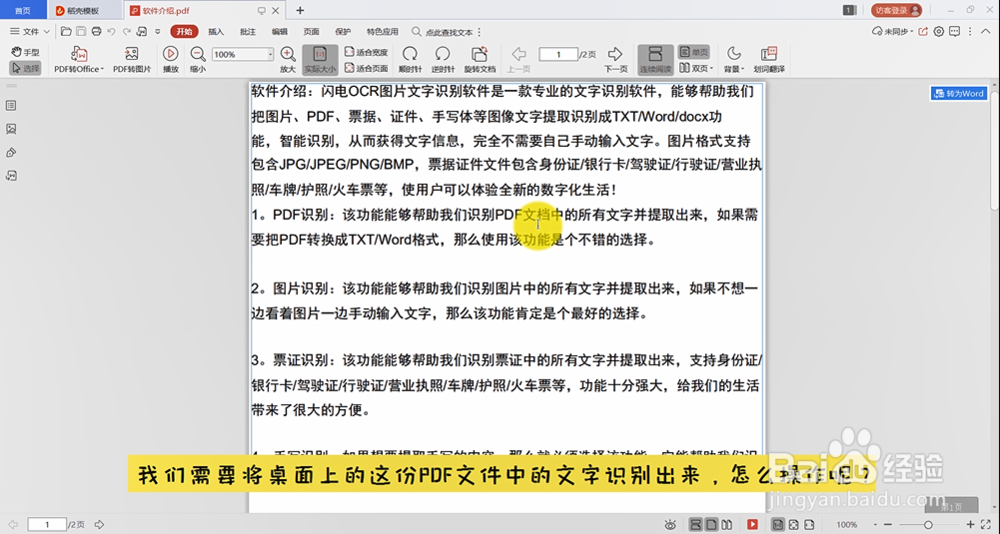Open 双页 double-page dropdown
The height and width of the screenshot is (534, 1000).
click(x=696, y=68)
